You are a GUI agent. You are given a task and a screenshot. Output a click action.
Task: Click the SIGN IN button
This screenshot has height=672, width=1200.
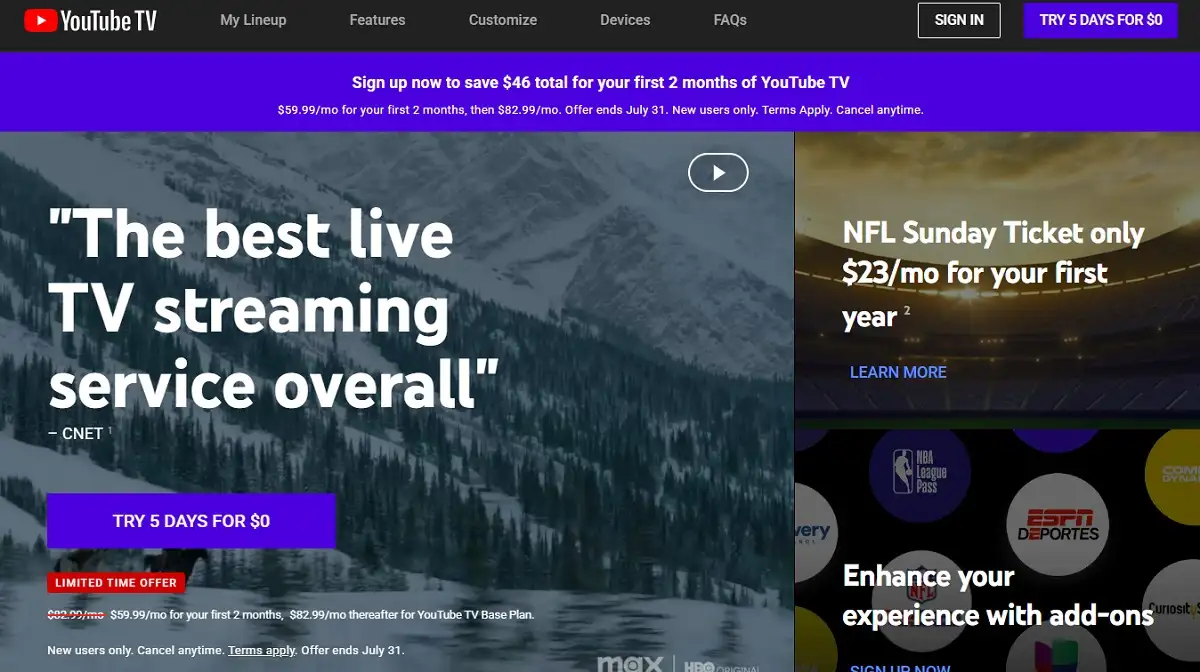pyautogui.click(x=959, y=20)
